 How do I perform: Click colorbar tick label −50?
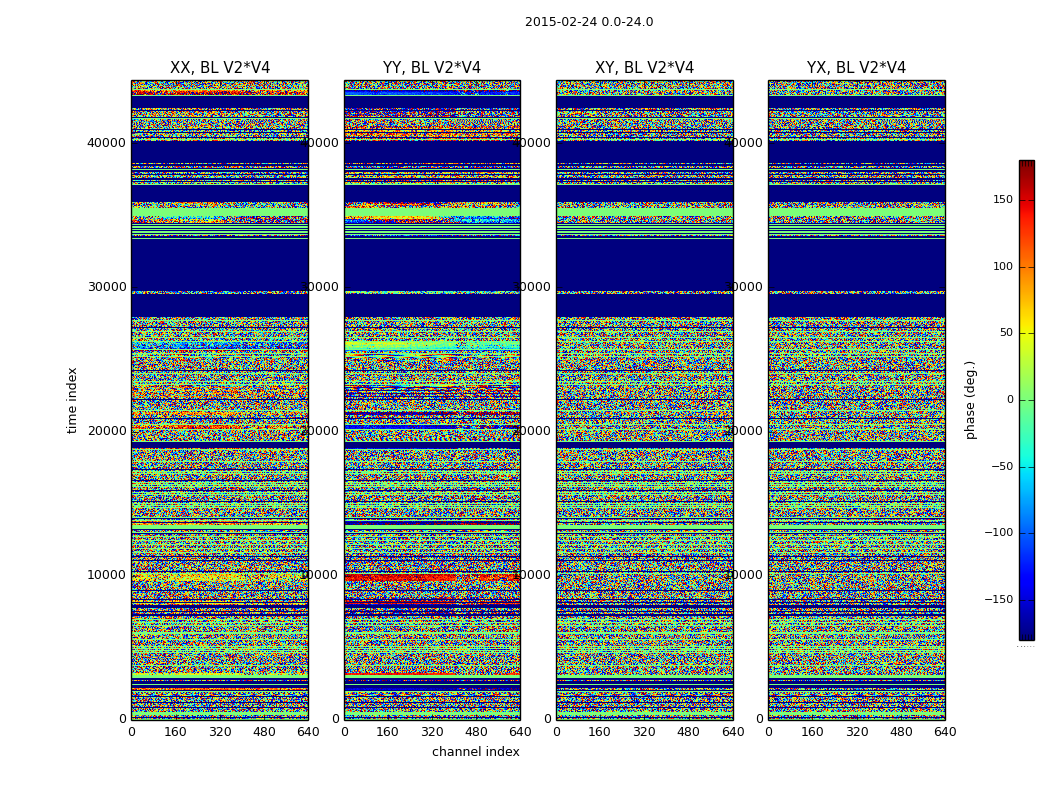tap(1001, 466)
